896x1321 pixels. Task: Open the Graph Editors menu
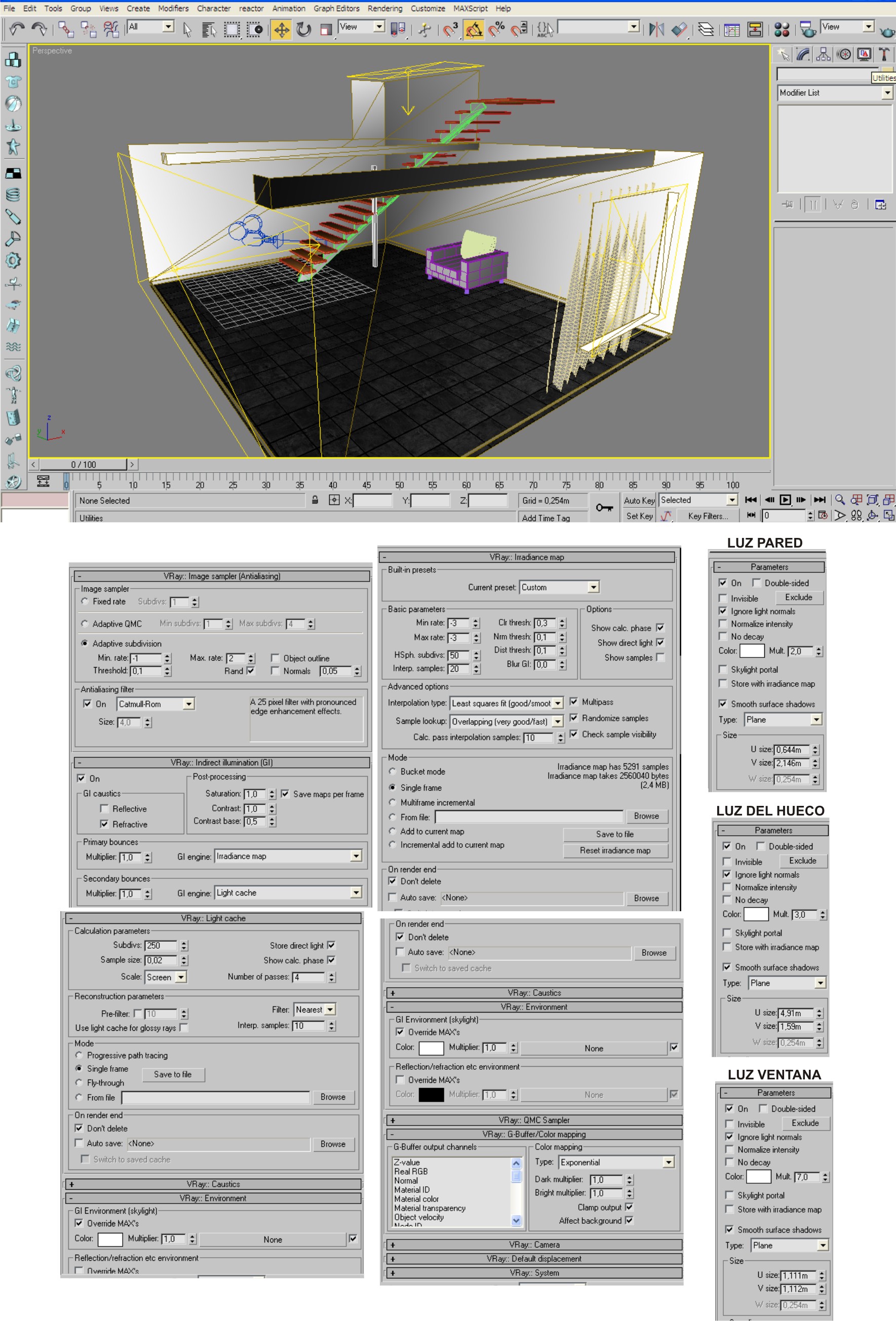pyautogui.click(x=336, y=9)
